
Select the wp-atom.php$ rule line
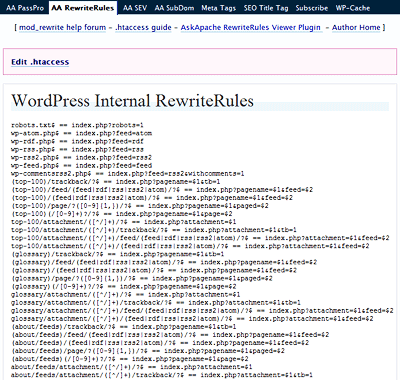[x=81, y=133]
